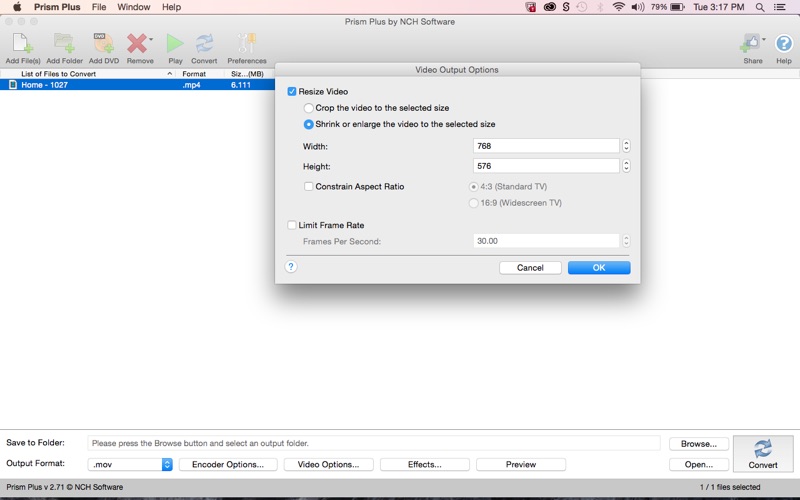Click the Convert toolbar icon at top
This screenshot has width=800, height=500.
tap(204, 44)
